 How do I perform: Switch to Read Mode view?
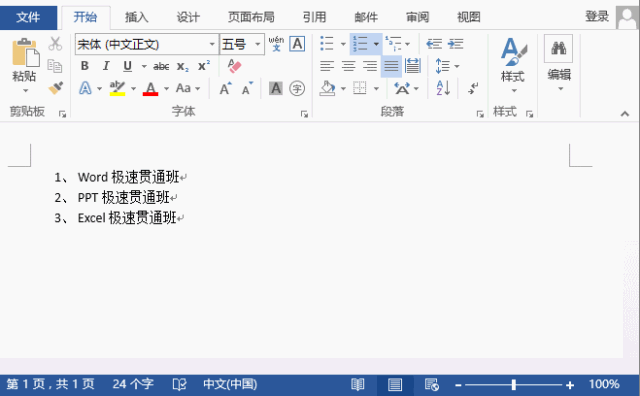(358, 385)
